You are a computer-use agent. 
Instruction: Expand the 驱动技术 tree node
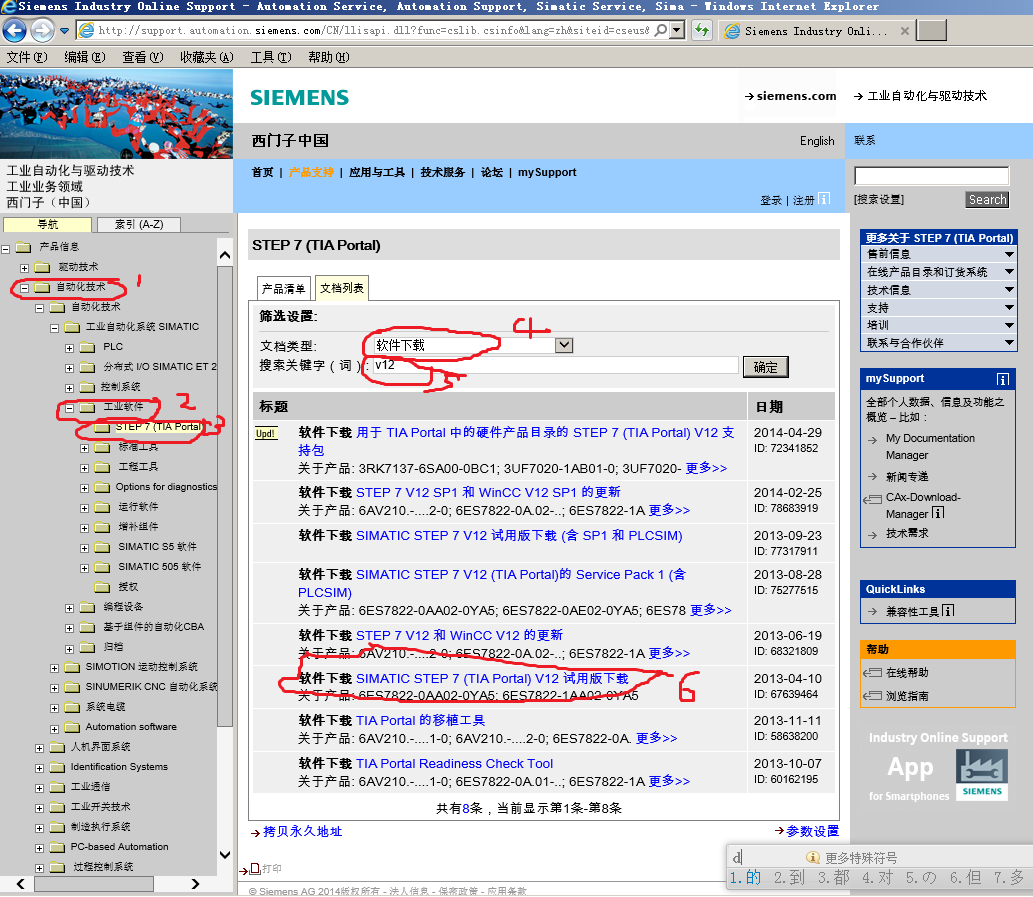coord(24,268)
